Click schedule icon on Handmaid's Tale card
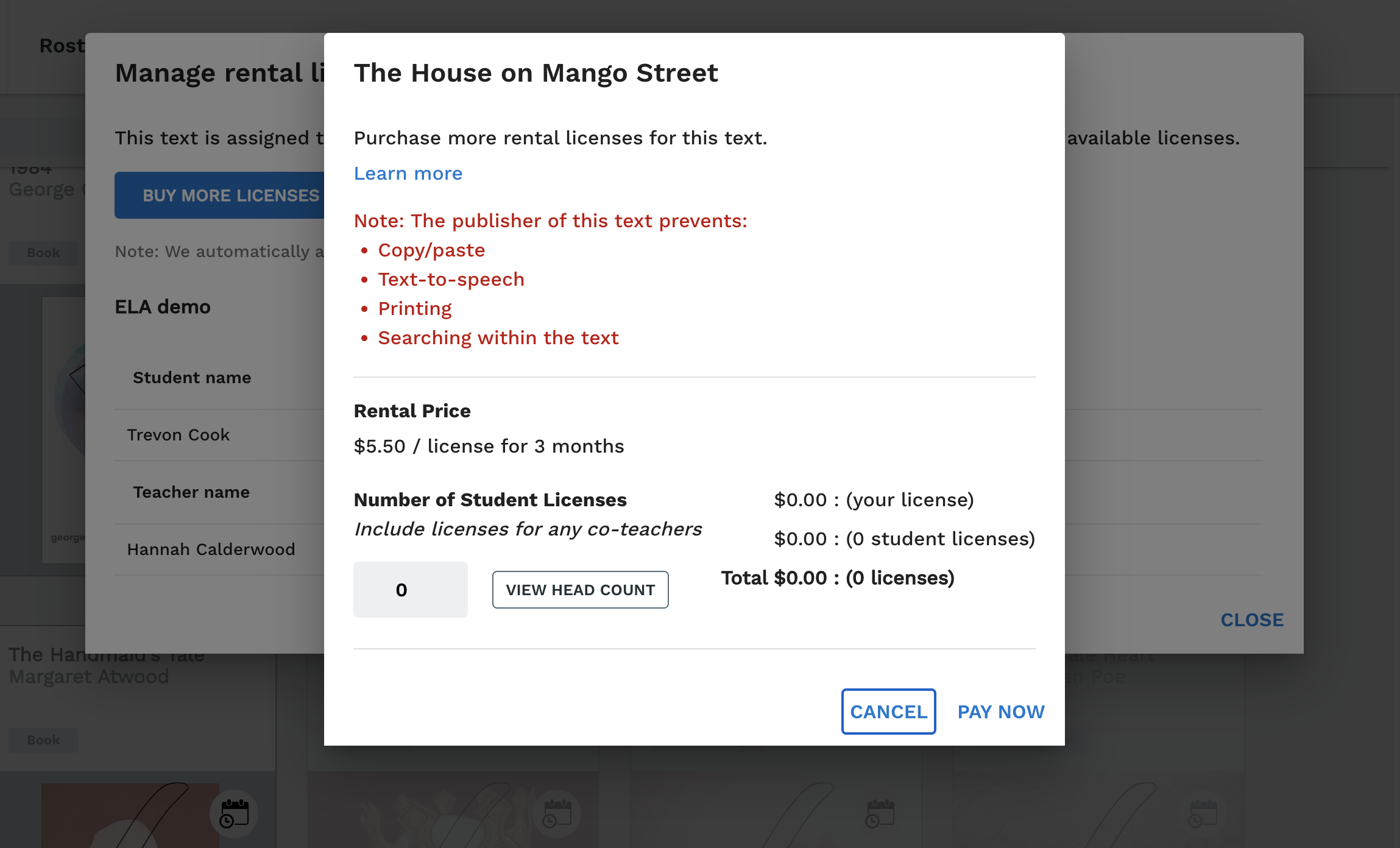Screen dimensions: 1400x848 tap(234, 814)
